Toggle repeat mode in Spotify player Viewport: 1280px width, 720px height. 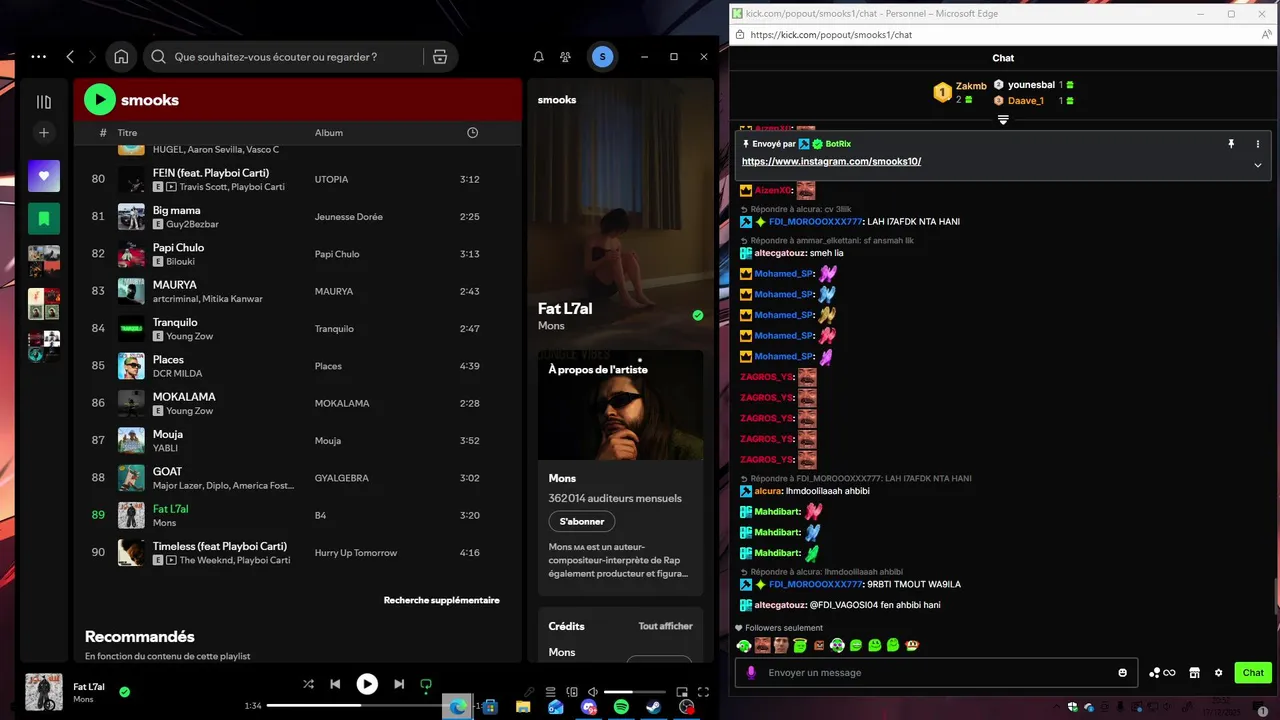pyautogui.click(x=426, y=685)
